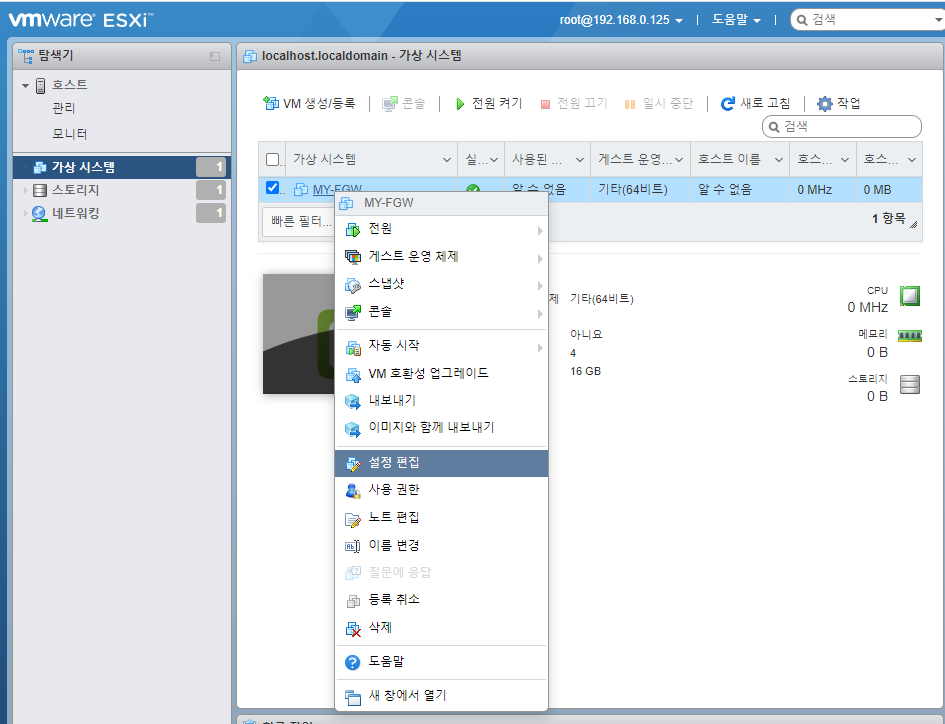
Task: Open the root@192.168.0.125 user dropdown
Action: (621, 20)
